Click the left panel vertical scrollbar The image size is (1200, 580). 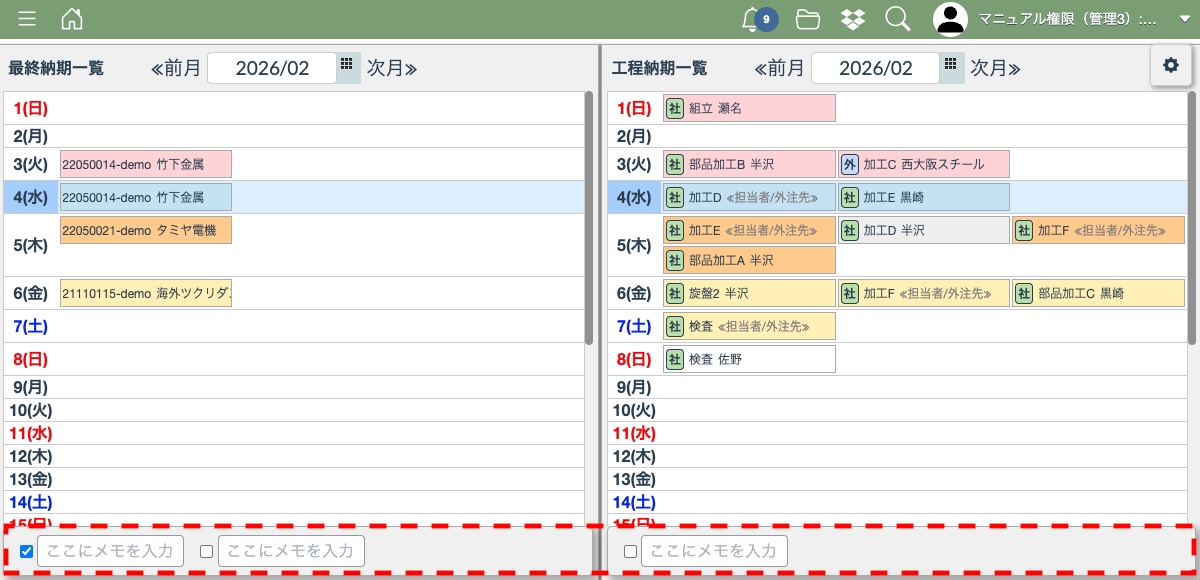pyautogui.click(x=588, y=220)
